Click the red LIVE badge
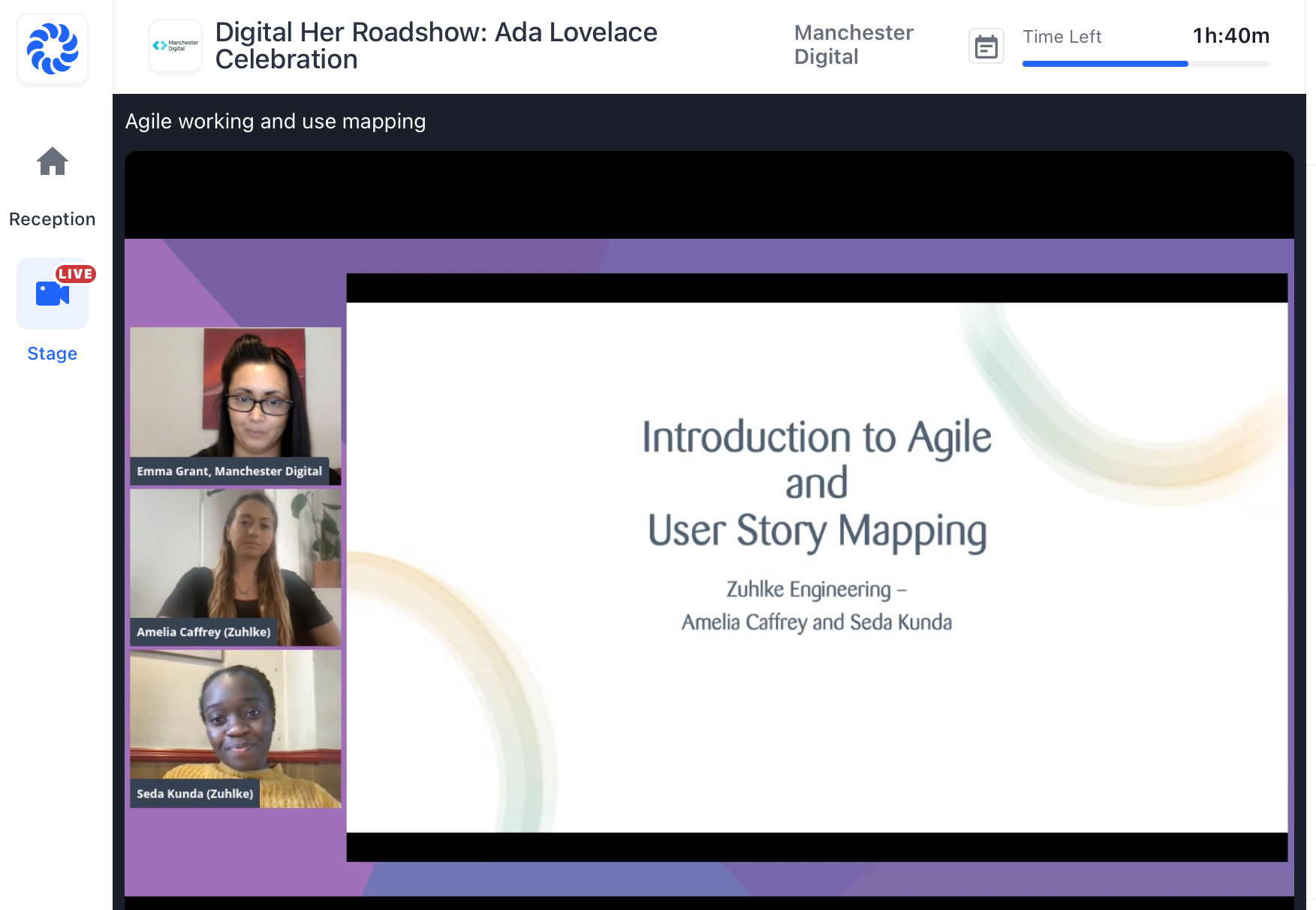 pos(76,274)
